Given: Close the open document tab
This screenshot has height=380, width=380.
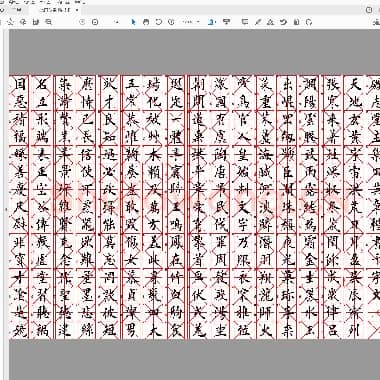Looking at the screenshot, I should 77,10.
